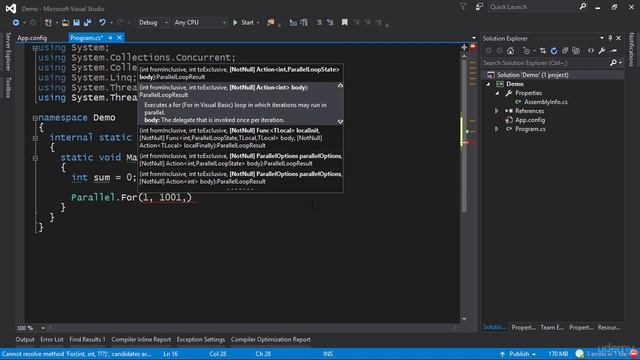Close the Program.cs tab
Screen dimensions: 640x360
[119, 38]
